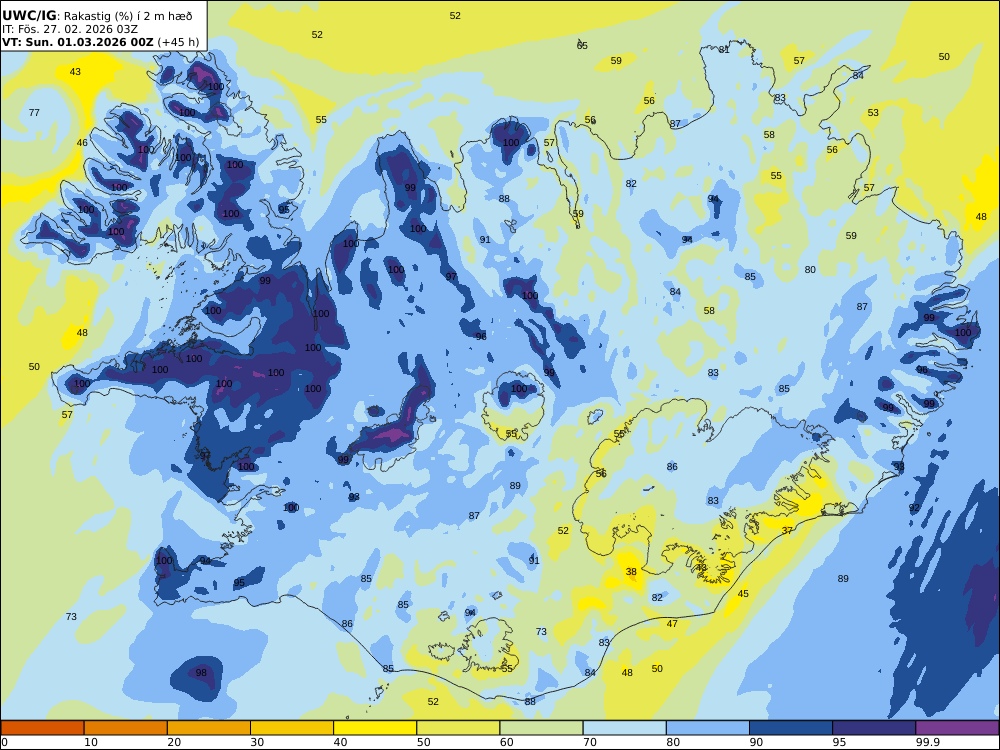Screen dimensions: 1000x750
Task: Select the 'IT: Fös. 27. 02. 2026 03Z' line
Action: coord(70,29)
